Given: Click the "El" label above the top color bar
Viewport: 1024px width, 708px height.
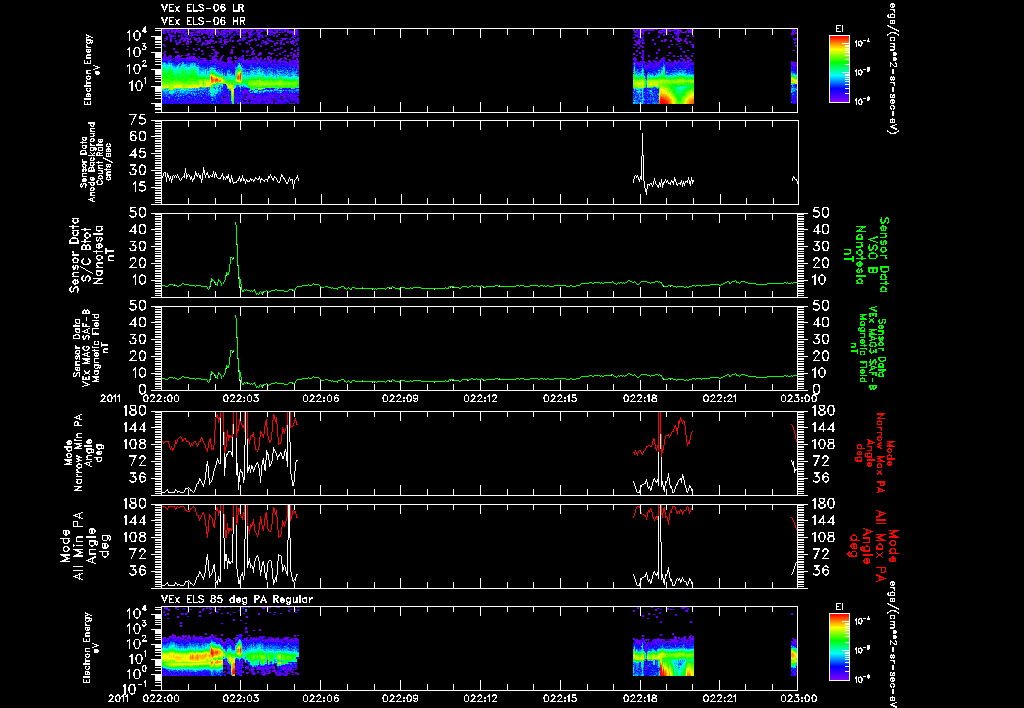Looking at the screenshot, I should [x=839, y=29].
